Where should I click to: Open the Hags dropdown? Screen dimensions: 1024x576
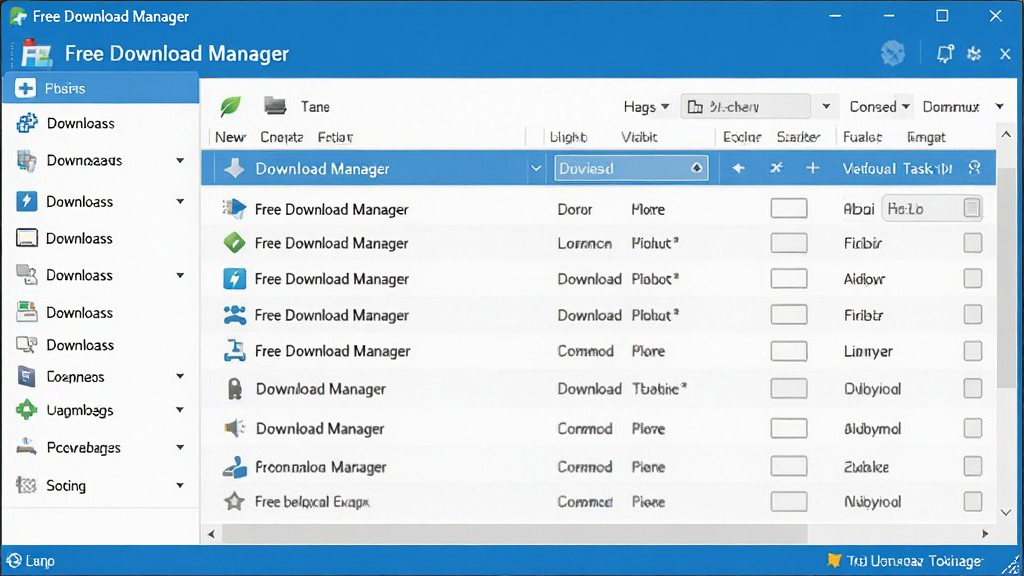[x=646, y=106]
